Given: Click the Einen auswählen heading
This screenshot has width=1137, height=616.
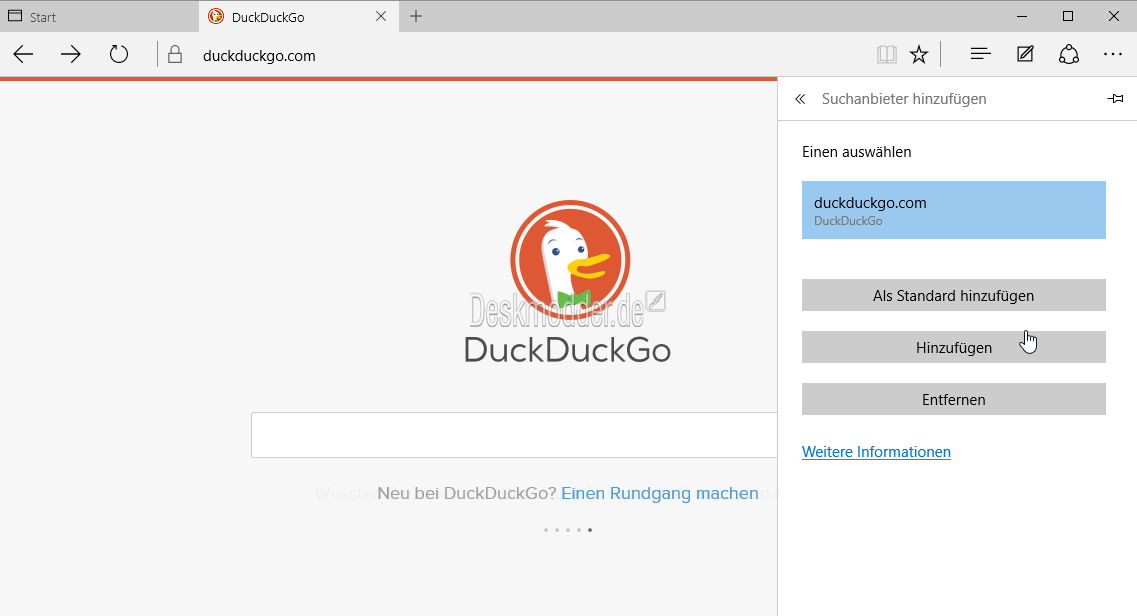Looking at the screenshot, I should pyautogui.click(x=856, y=152).
